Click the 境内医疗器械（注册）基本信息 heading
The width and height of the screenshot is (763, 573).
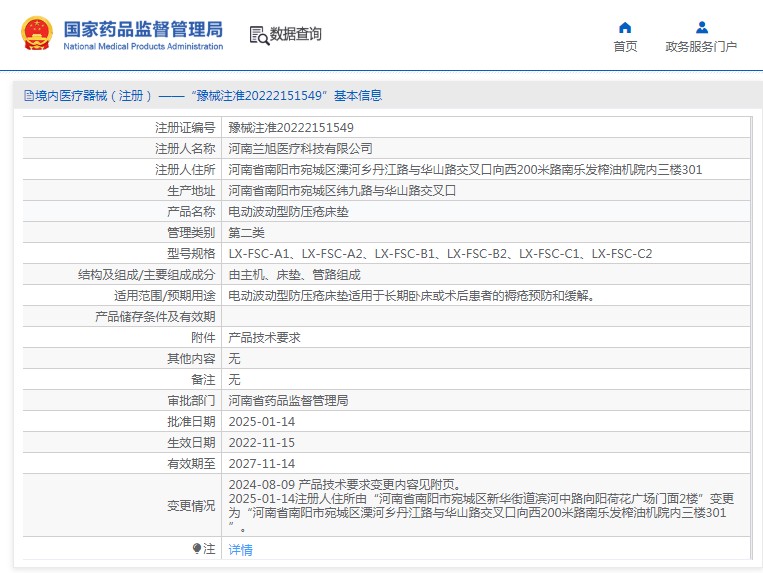click(x=203, y=96)
